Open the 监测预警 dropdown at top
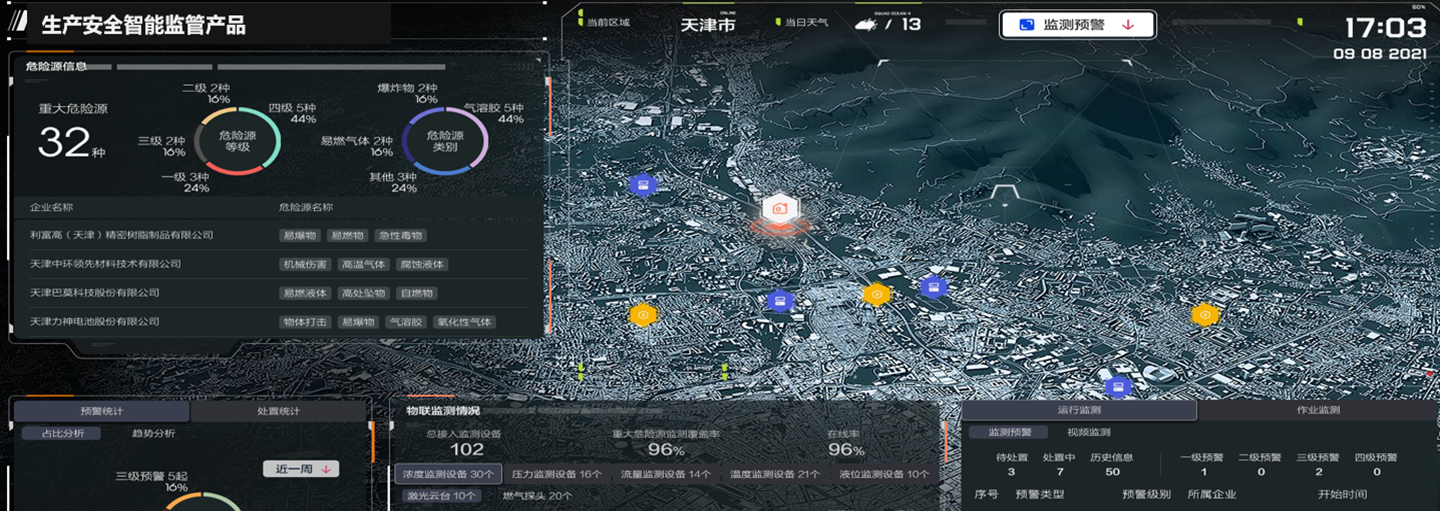Image resolution: width=1440 pixels, height=511 pixels. pyautogui.click(x=1078, y=25)
